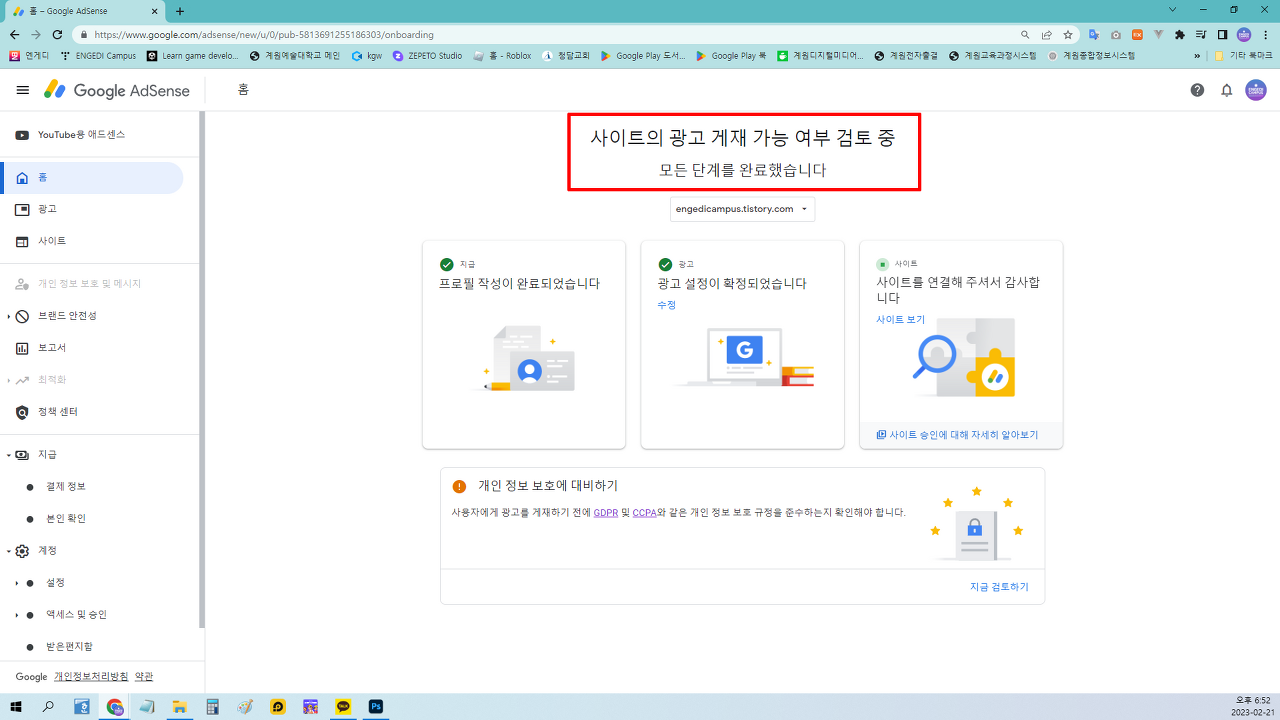The height and width of the screenshot is (720, 1280).
Task: Click the taskbar clock and date
Action: coord(1253,706)
